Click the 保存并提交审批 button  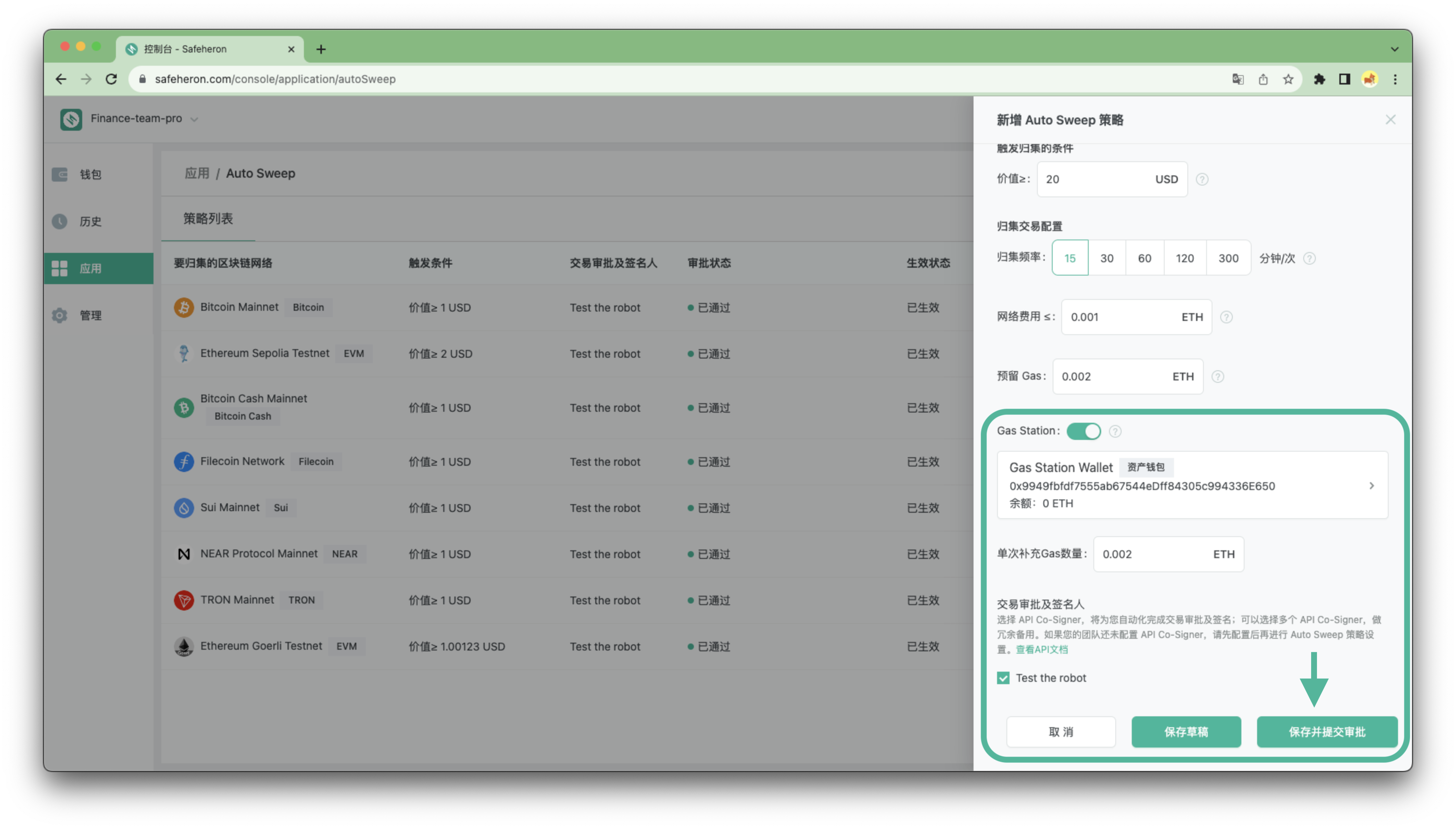click(1327, 732)
